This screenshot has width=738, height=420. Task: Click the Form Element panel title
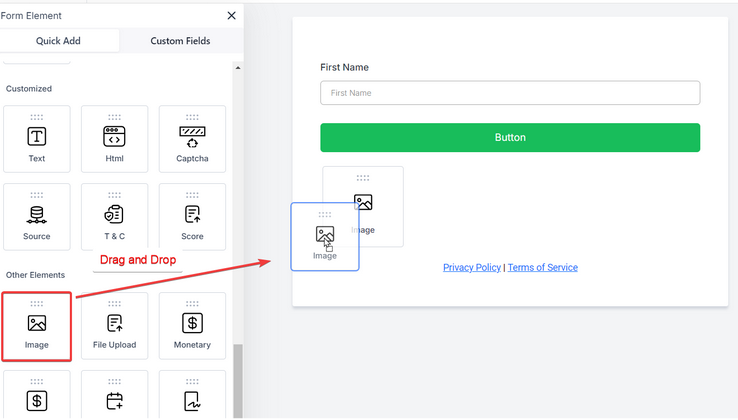point(31,16)
